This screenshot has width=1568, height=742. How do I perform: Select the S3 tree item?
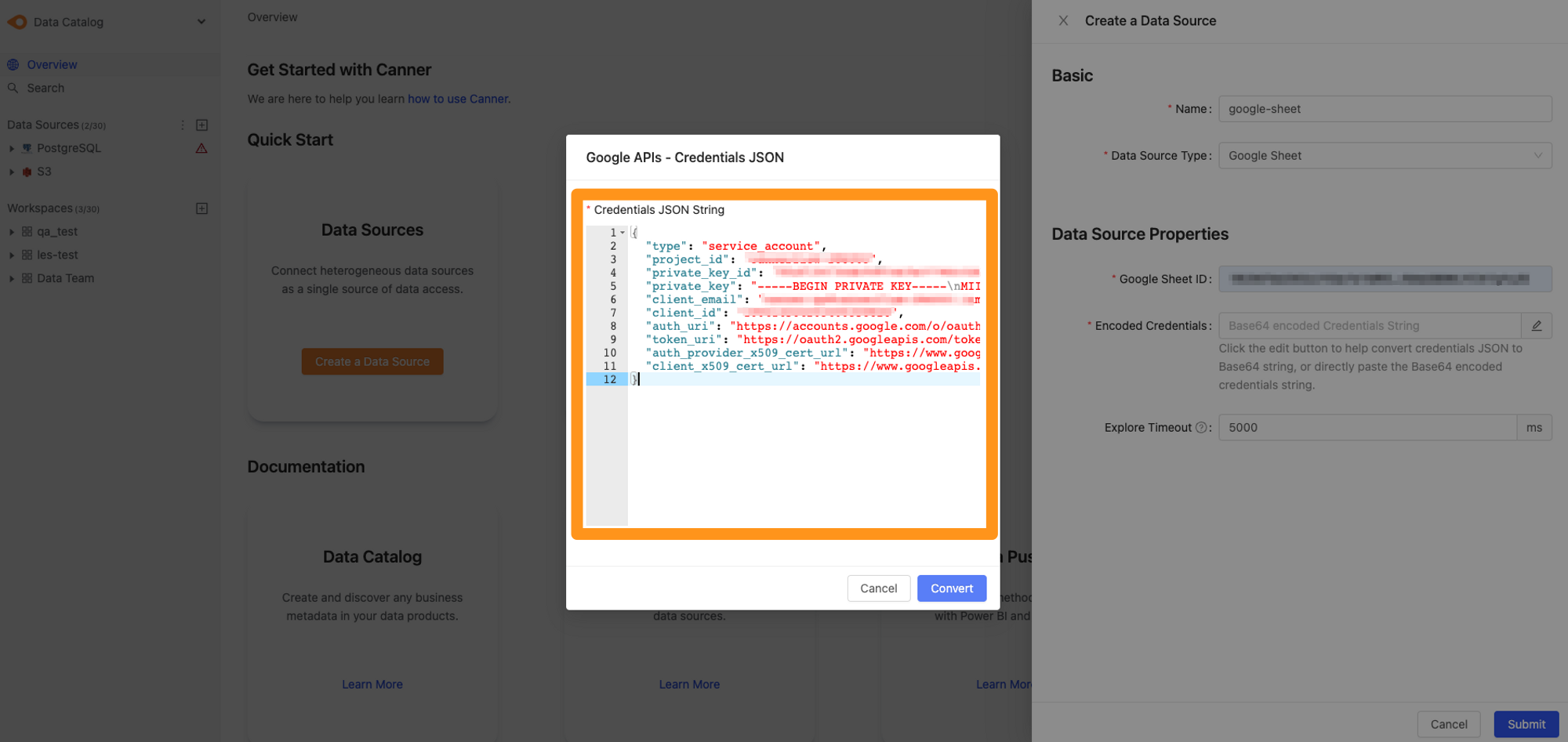pyautogui.click(x=44, y=172)
